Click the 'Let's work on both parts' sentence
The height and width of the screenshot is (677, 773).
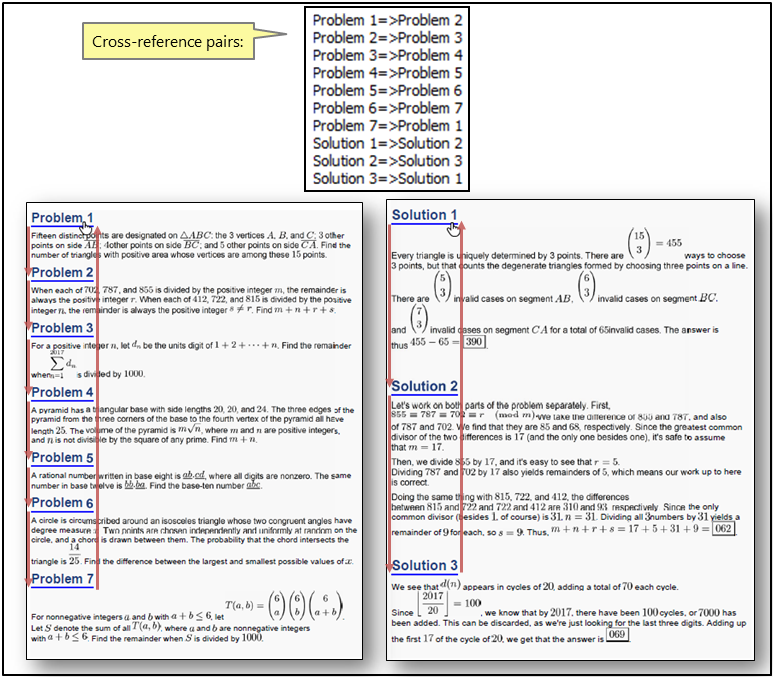coord(501,405)
